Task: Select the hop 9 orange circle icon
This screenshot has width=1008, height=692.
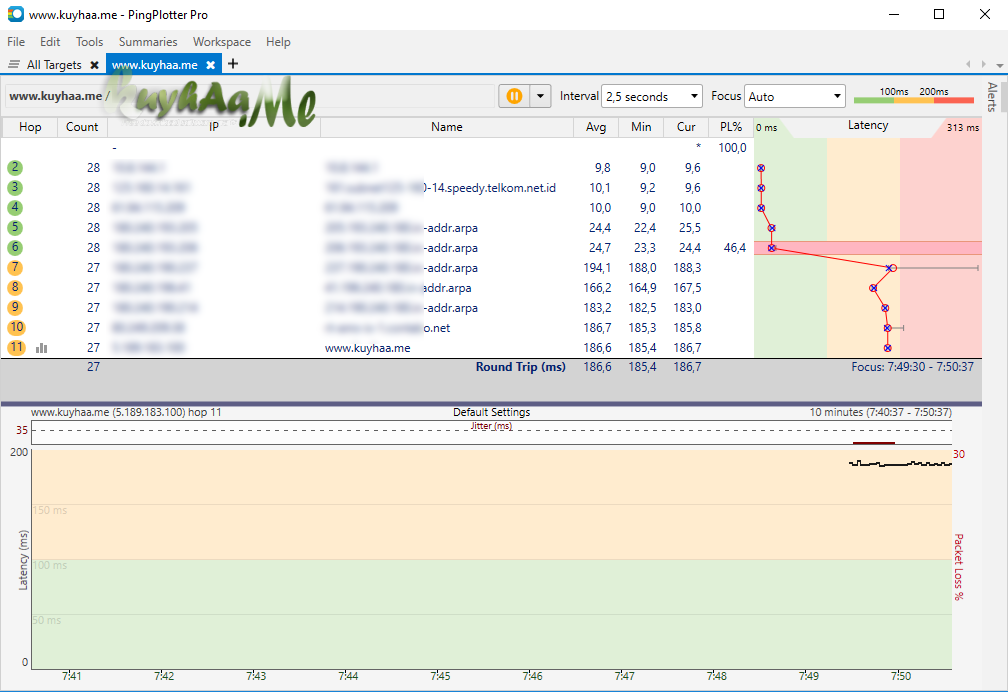Action: tap(15, 307)
